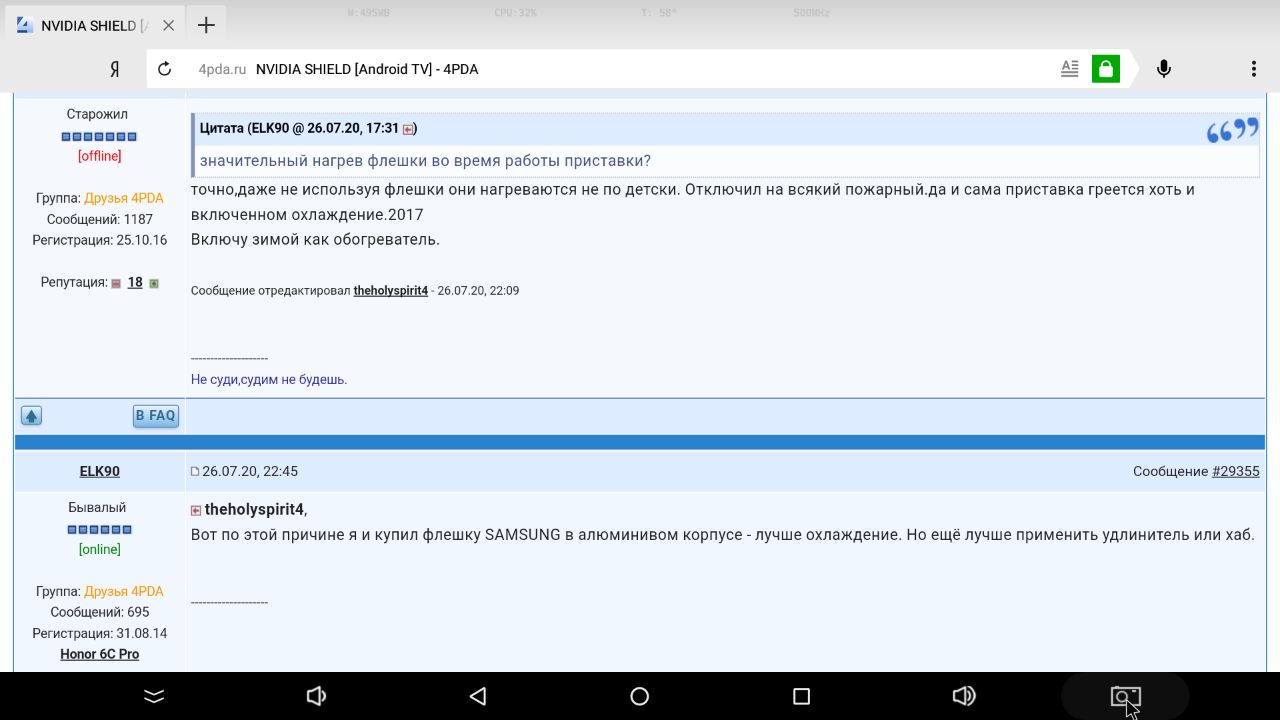This screenshot has height=720, width=1280.
Task: Click signature text Не суди,судим не будешь
Action: [269, 379]
